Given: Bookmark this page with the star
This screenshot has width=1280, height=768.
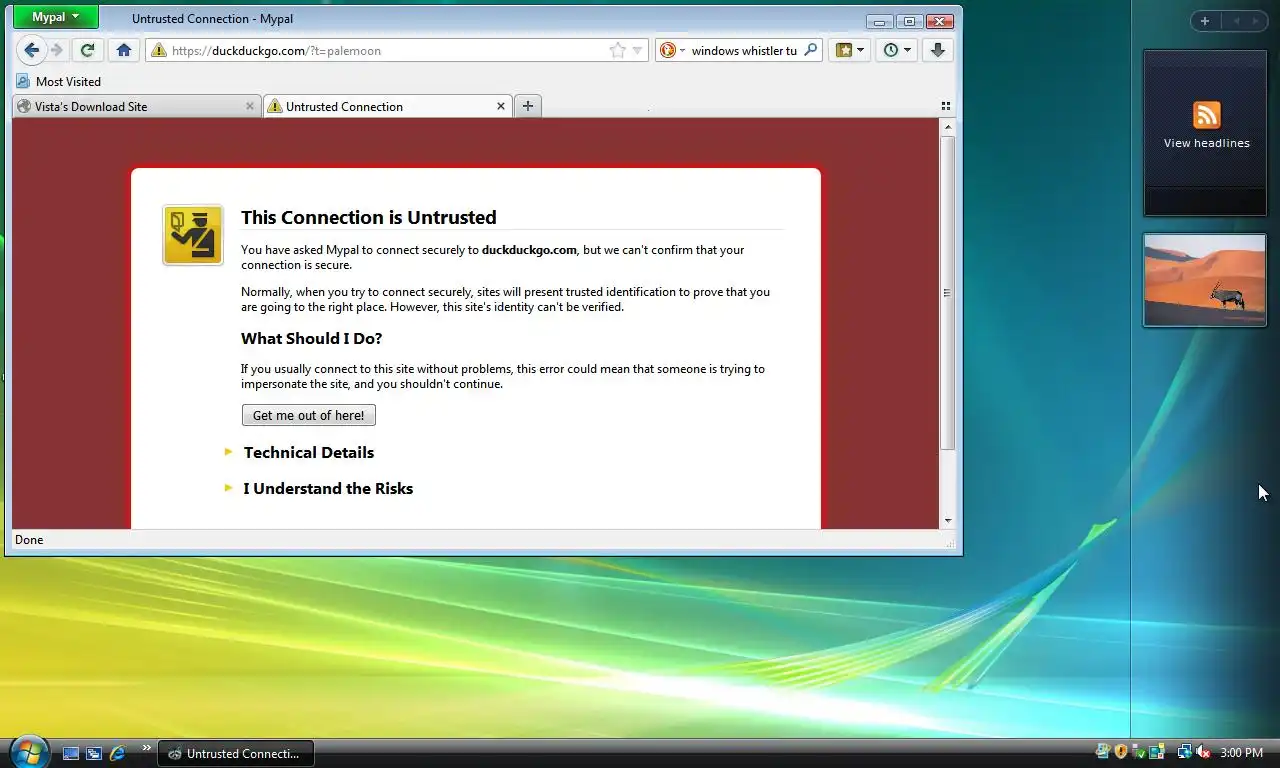Looking at the screenshot, I should 618,50.
